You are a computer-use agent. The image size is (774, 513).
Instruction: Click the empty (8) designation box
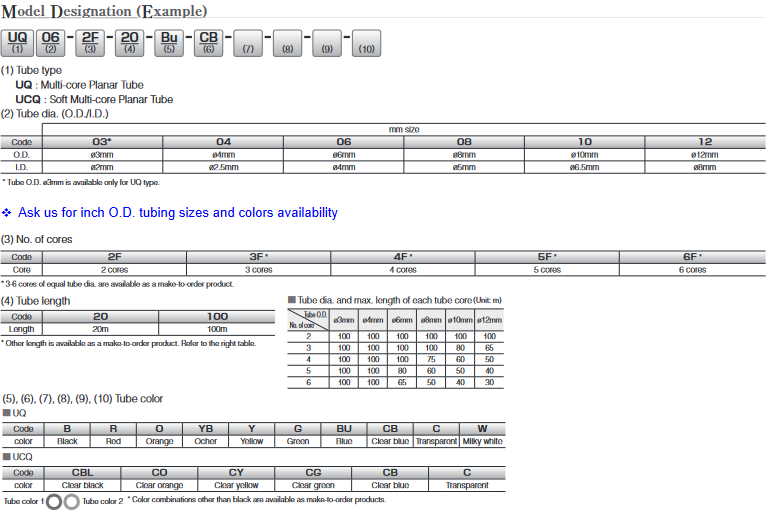(287, 43)
